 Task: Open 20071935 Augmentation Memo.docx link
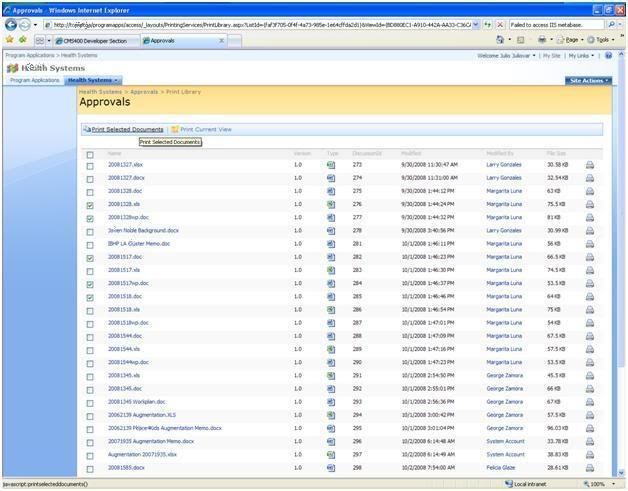151,441
